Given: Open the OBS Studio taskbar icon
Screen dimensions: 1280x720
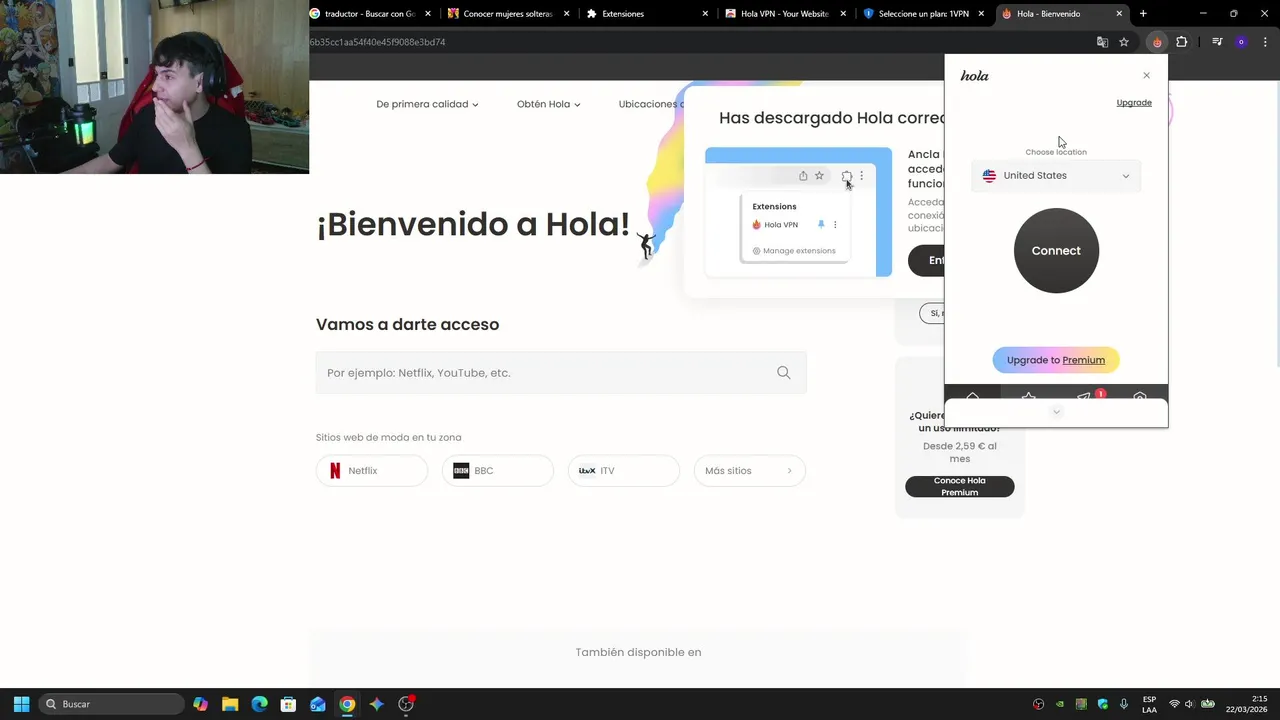Looking at the screenshot, I should coord(406,704).
